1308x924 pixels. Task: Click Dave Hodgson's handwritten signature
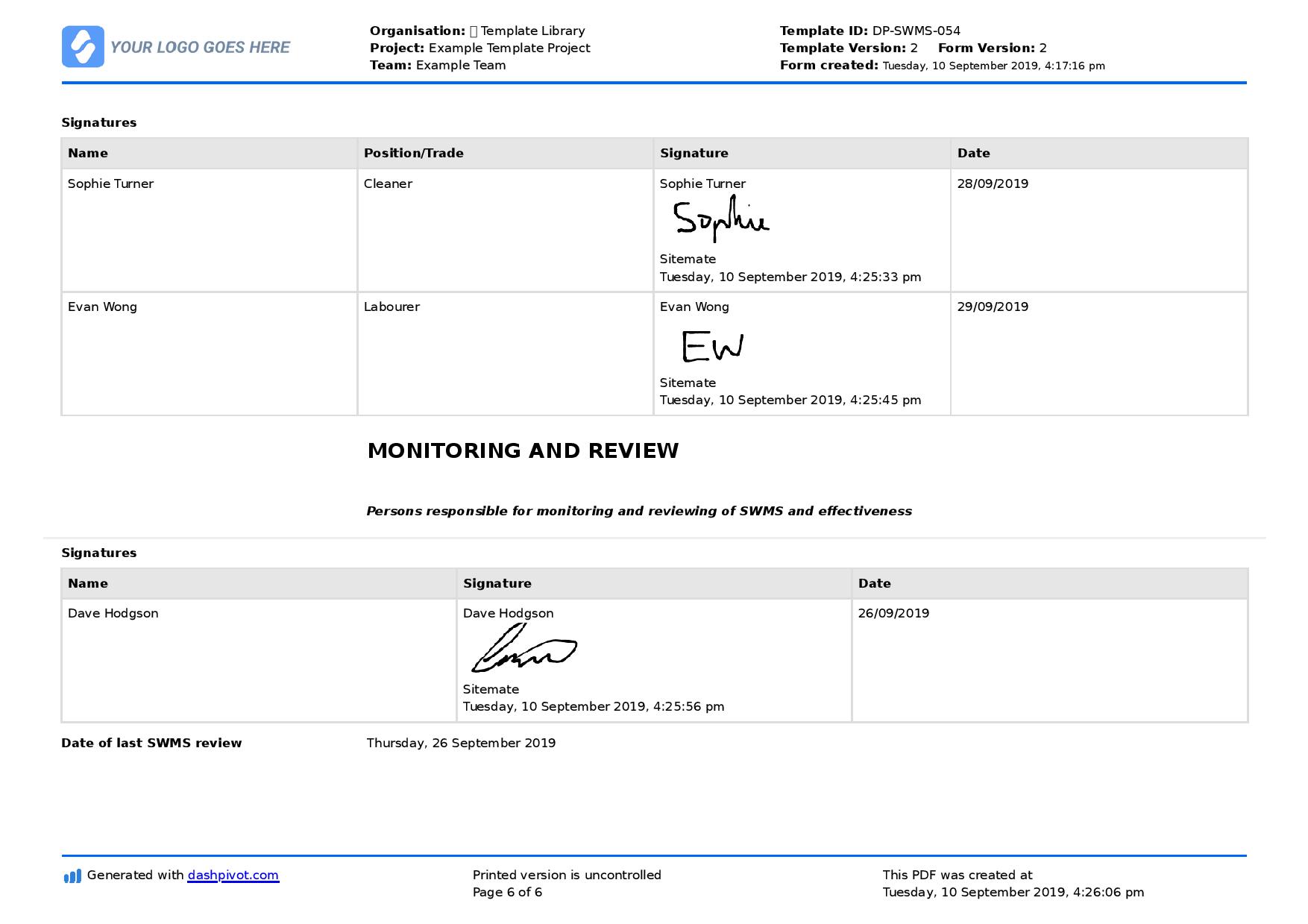coord(524,648)
